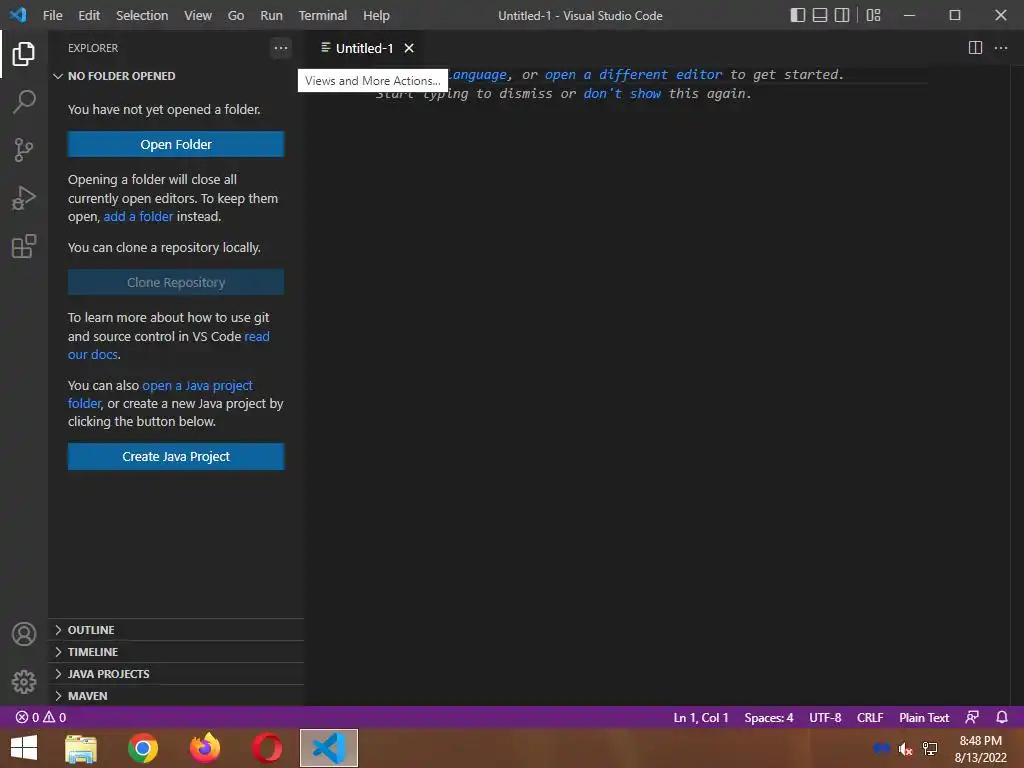1024x768 pixels.
Task: Collapse the NO FOLDER OPENED section
Action: [176, 76]
